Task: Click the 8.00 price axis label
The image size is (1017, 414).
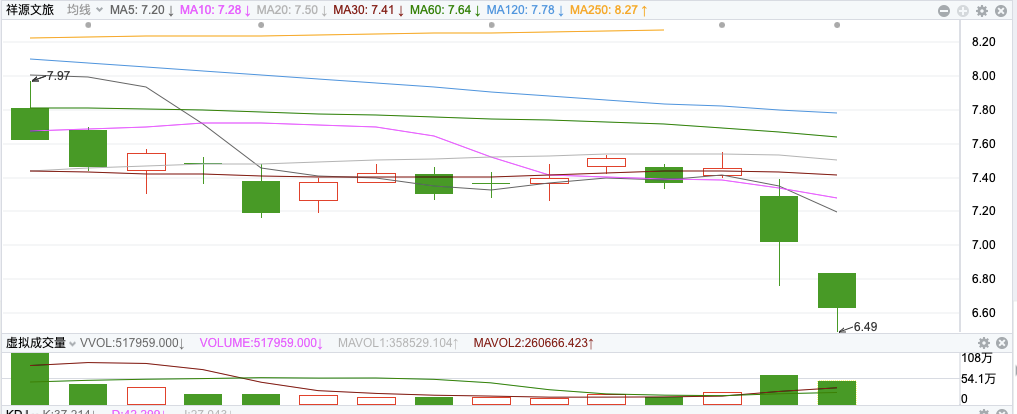Action: (x=984, y=76)
